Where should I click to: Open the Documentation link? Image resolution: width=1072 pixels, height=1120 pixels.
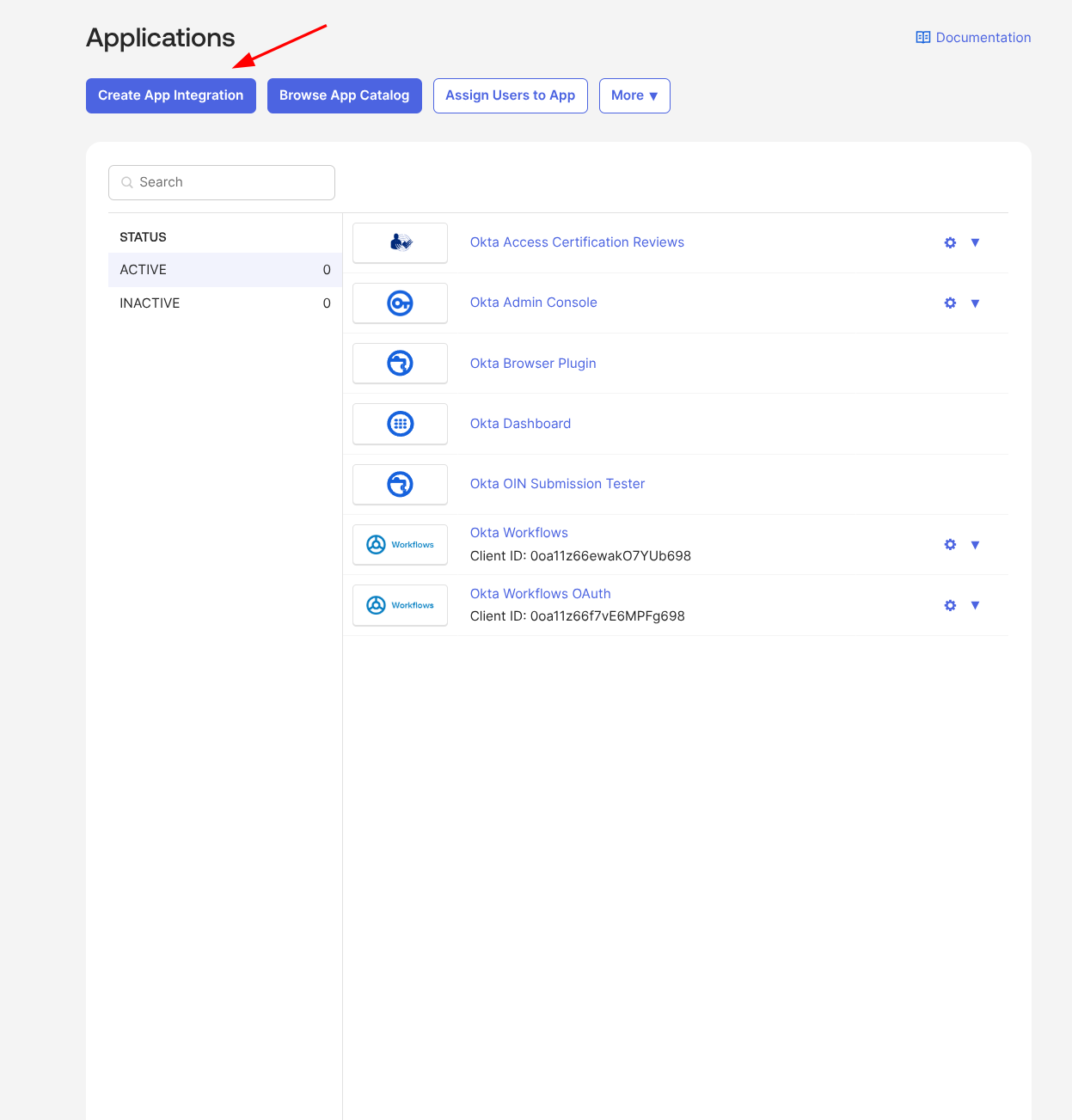click(973, 38)
